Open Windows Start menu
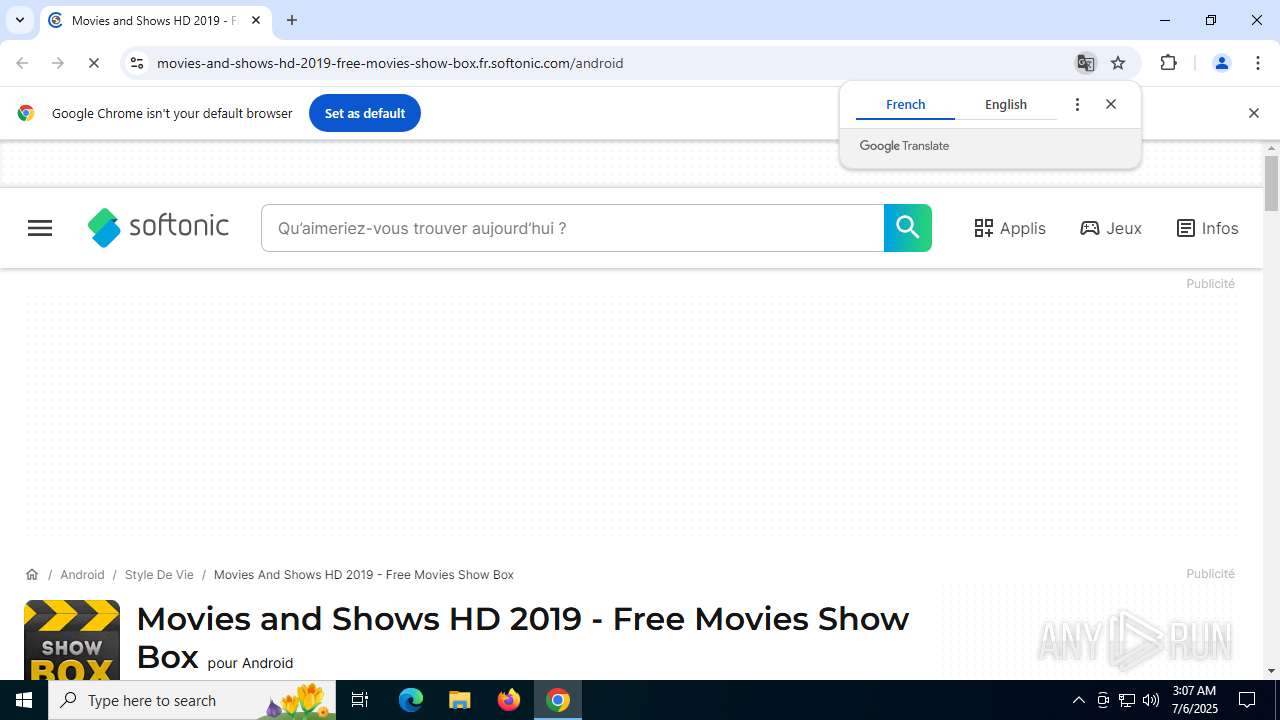 click(x=24, y=700)
